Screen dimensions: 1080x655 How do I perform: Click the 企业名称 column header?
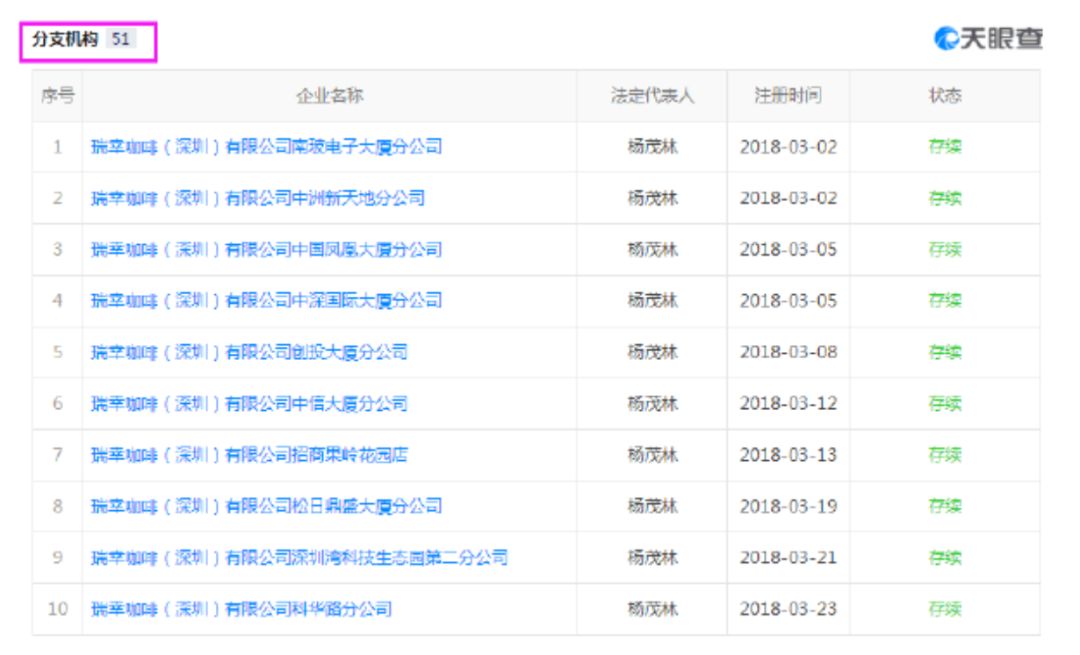click(x=329, y=96)
